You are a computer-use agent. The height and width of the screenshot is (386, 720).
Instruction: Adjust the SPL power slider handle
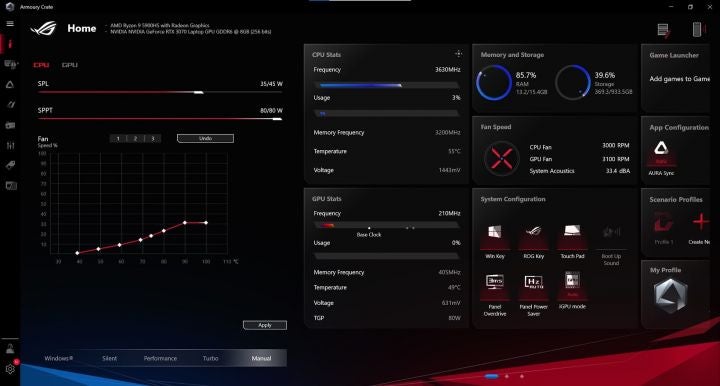(x=198, y=92)
